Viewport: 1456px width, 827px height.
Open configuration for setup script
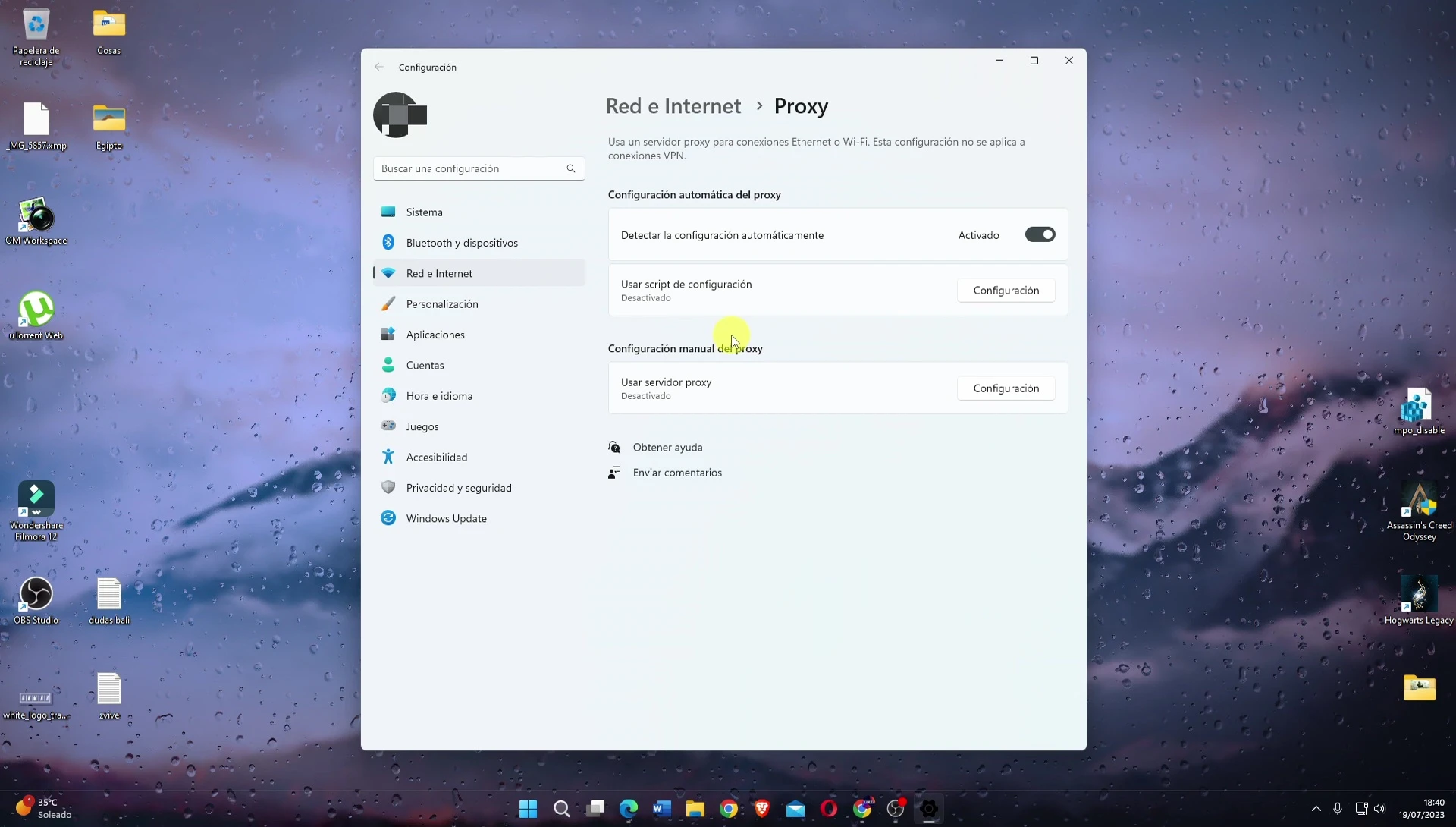coord(1006,291)
